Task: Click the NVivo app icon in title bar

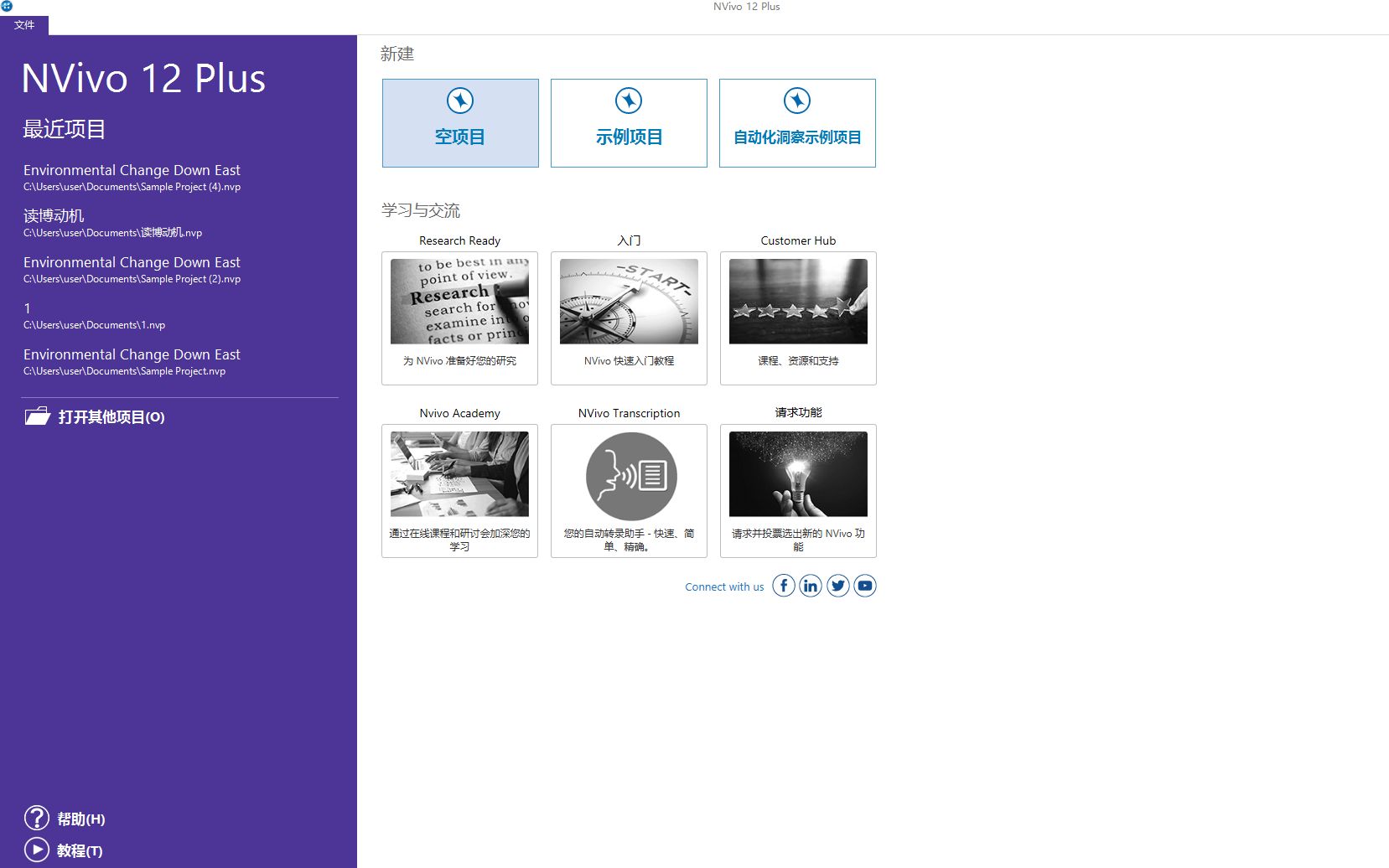Action: [7, 6]
